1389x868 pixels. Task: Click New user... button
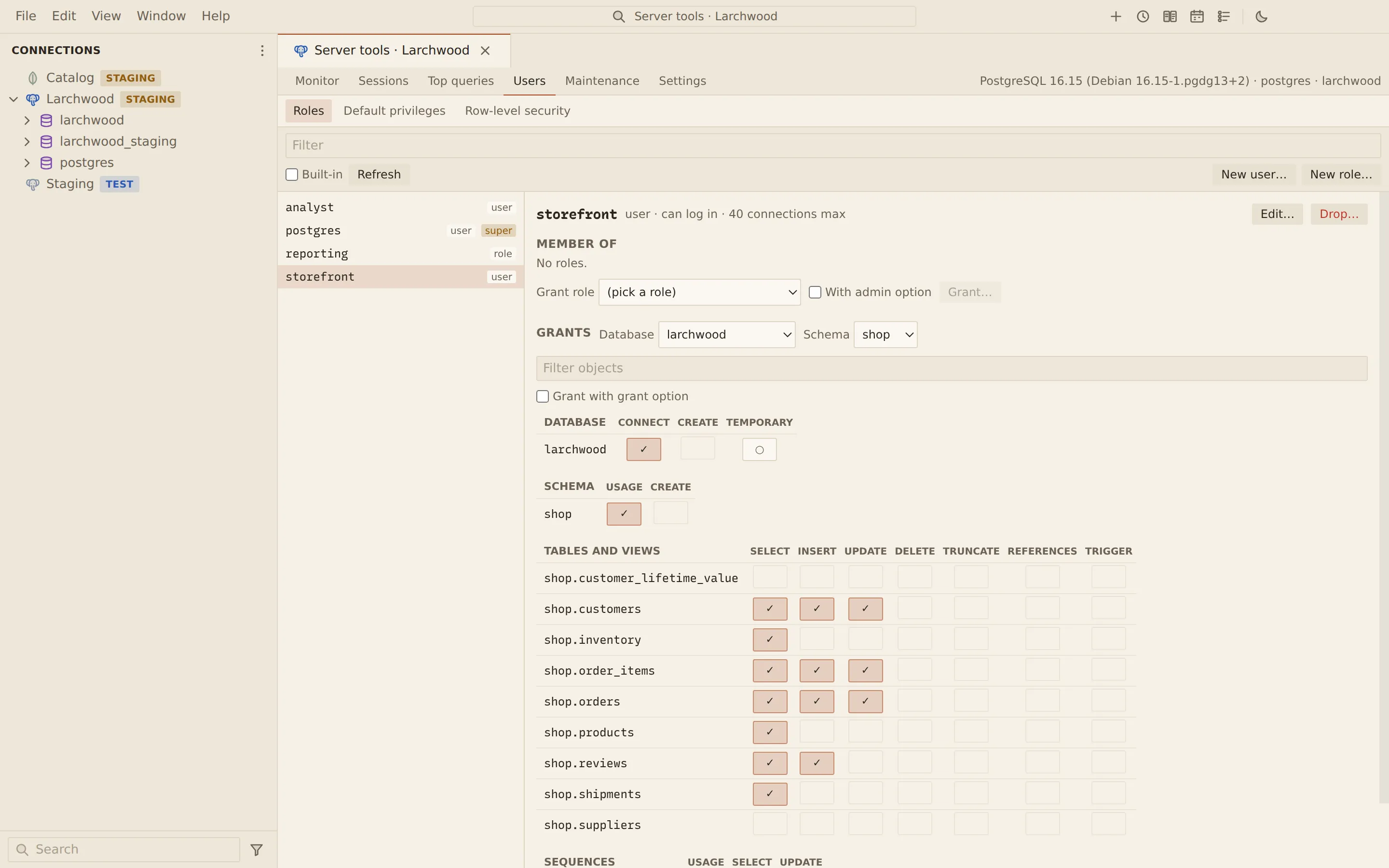click(1253, 175)
